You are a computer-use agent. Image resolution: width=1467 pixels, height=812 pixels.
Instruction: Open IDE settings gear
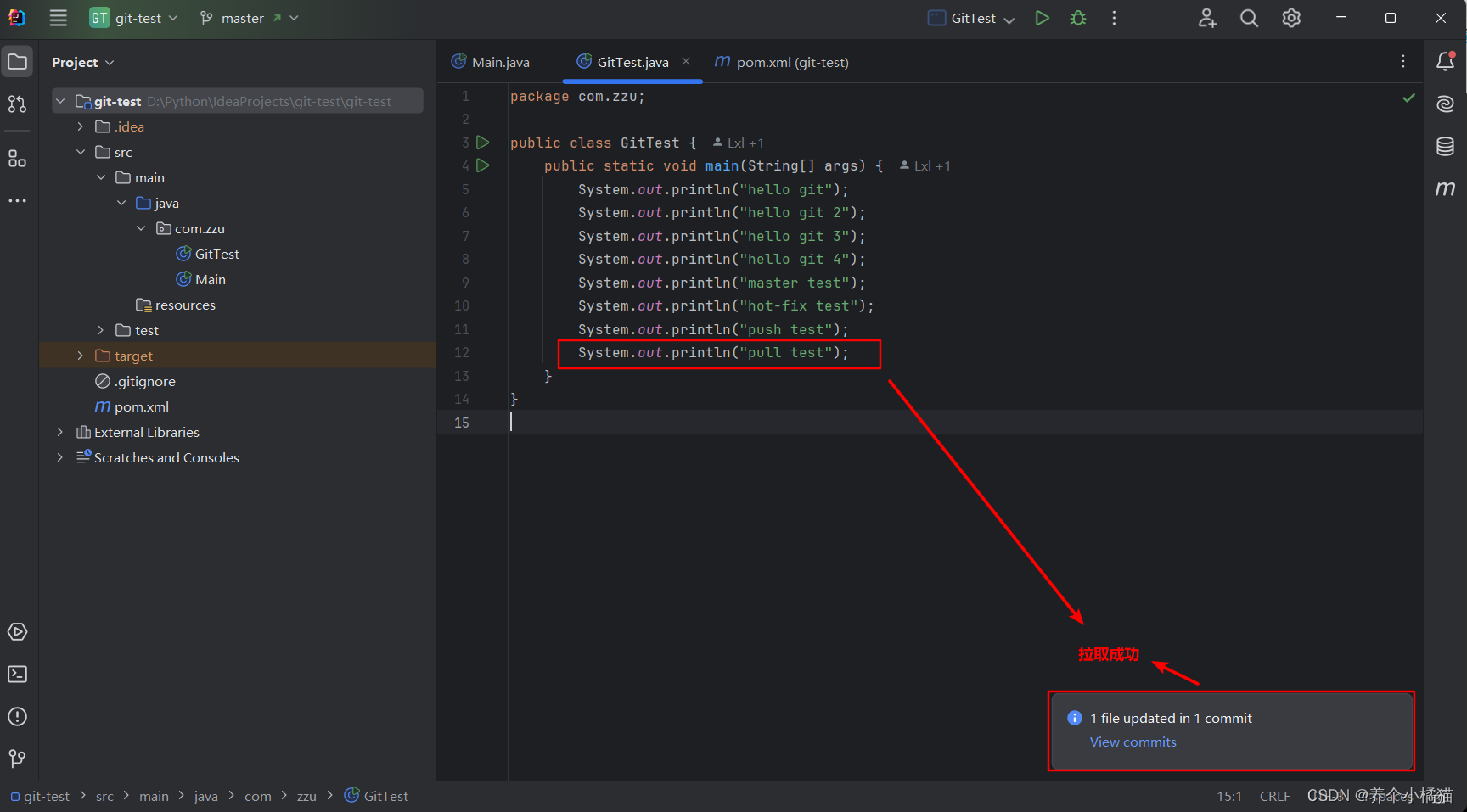coord(1291,18)
